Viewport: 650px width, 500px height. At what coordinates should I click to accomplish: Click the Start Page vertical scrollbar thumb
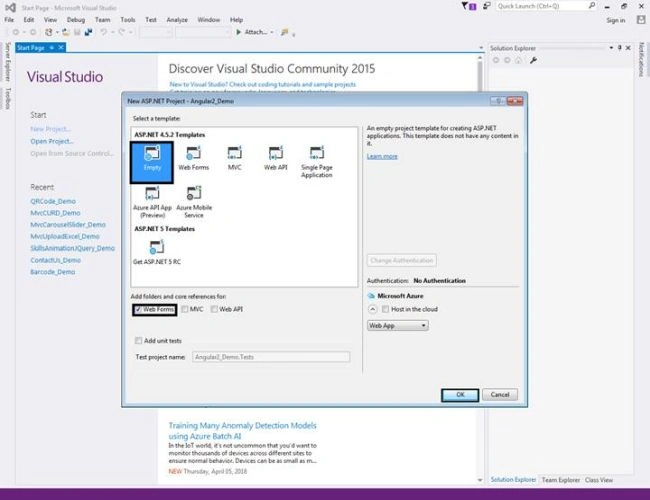tap(480, 75)
